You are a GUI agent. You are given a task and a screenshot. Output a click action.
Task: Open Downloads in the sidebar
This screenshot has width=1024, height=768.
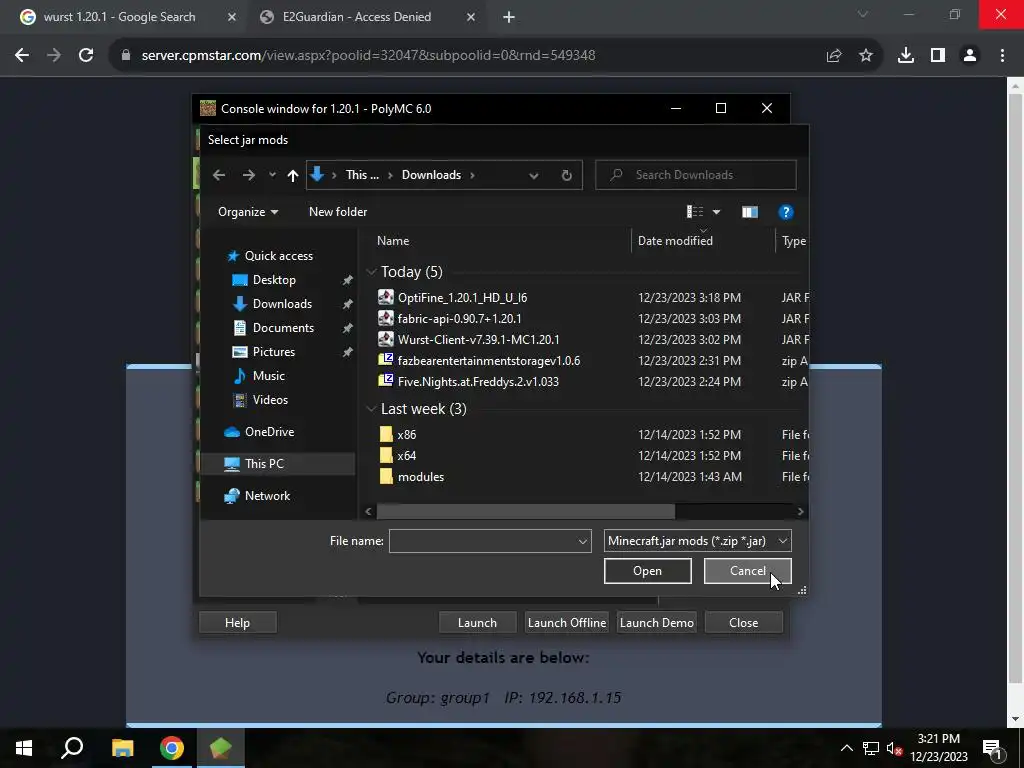point(282,304)
